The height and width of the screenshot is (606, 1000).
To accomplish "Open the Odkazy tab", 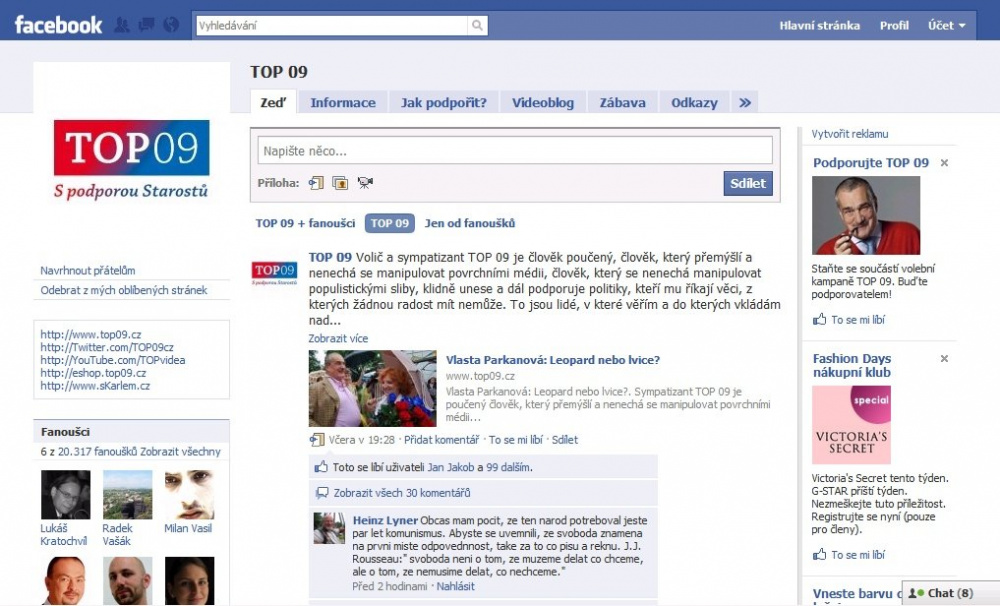I will pyautogui.click(x=694, y=103).
